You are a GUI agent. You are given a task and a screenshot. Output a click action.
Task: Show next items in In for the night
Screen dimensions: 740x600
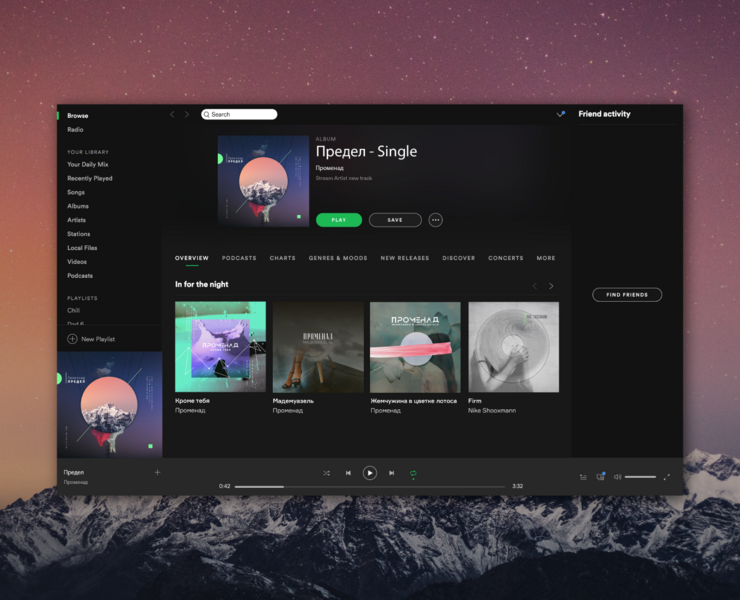tap(551, 286)
